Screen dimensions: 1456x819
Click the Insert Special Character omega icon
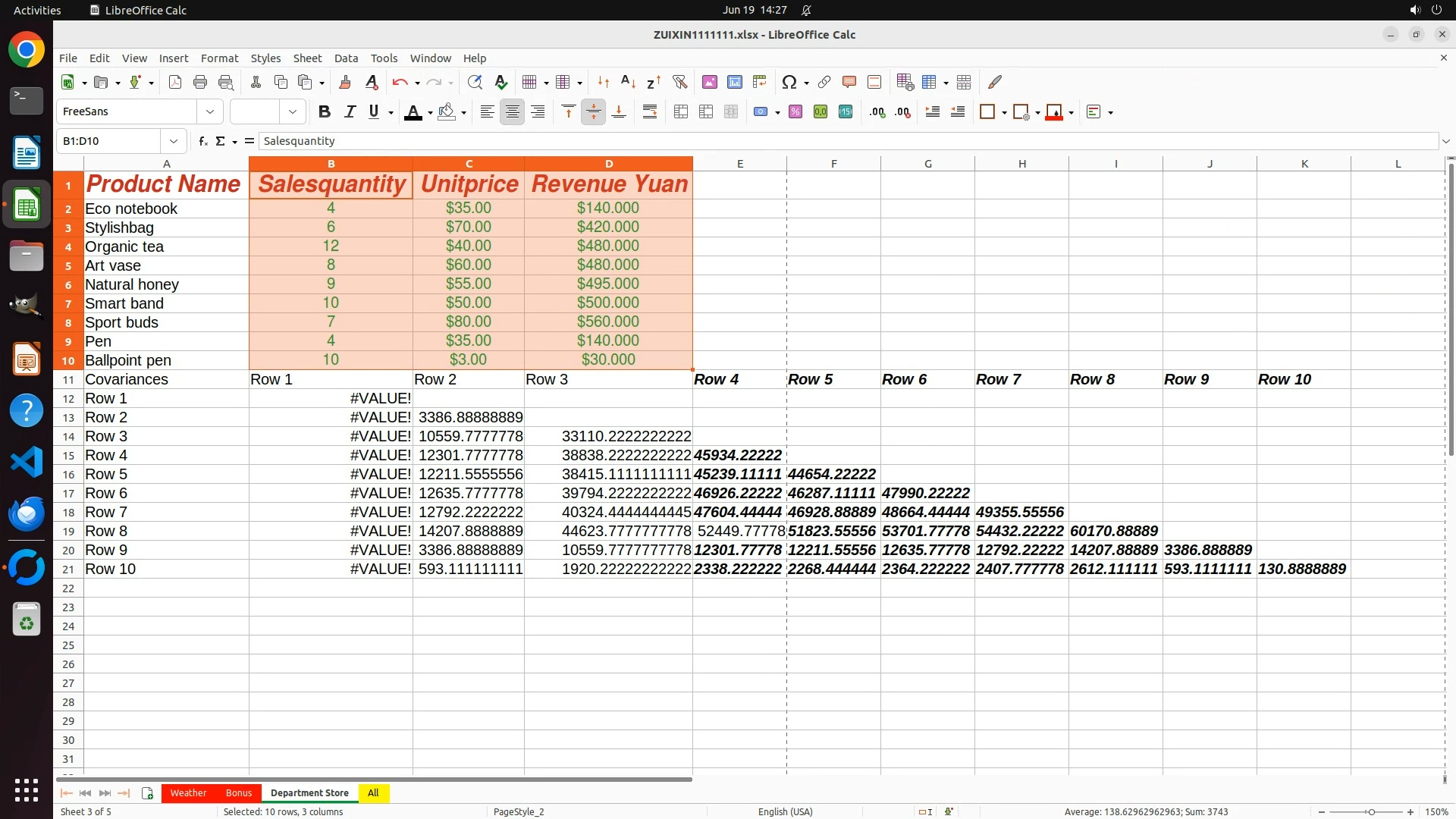789,82
